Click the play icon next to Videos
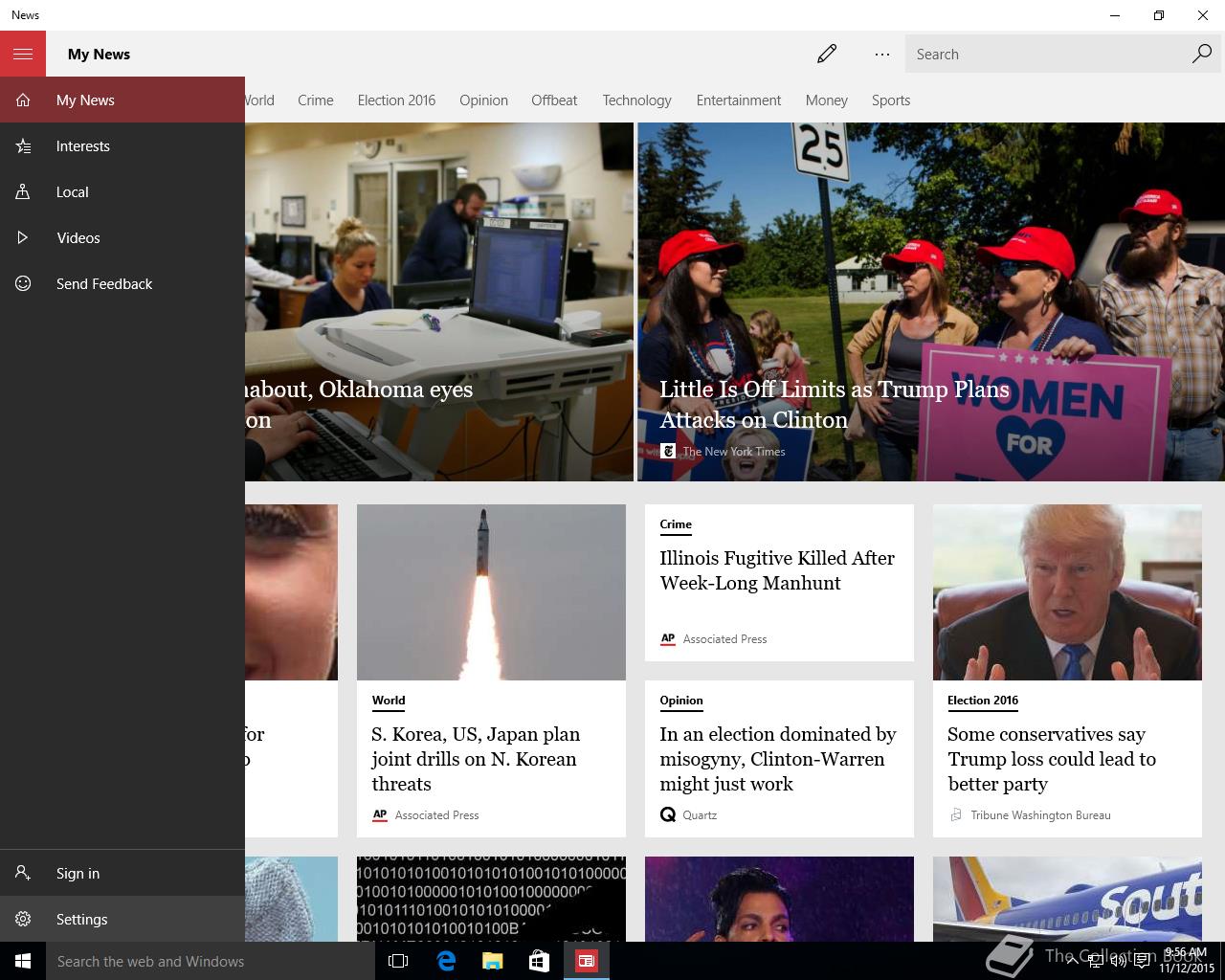 click(23, 237)
